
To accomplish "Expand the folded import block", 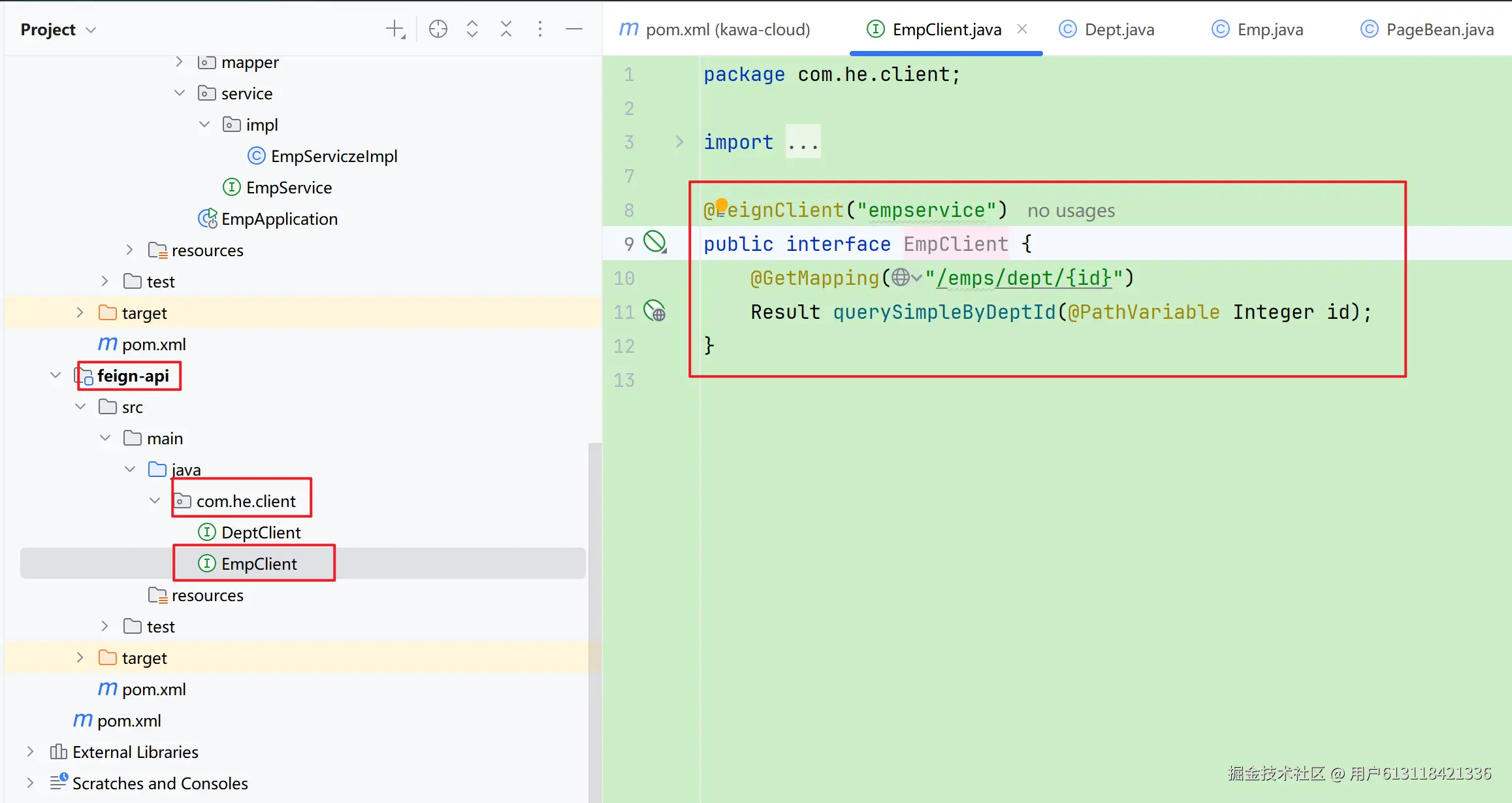I will point(679,142).
